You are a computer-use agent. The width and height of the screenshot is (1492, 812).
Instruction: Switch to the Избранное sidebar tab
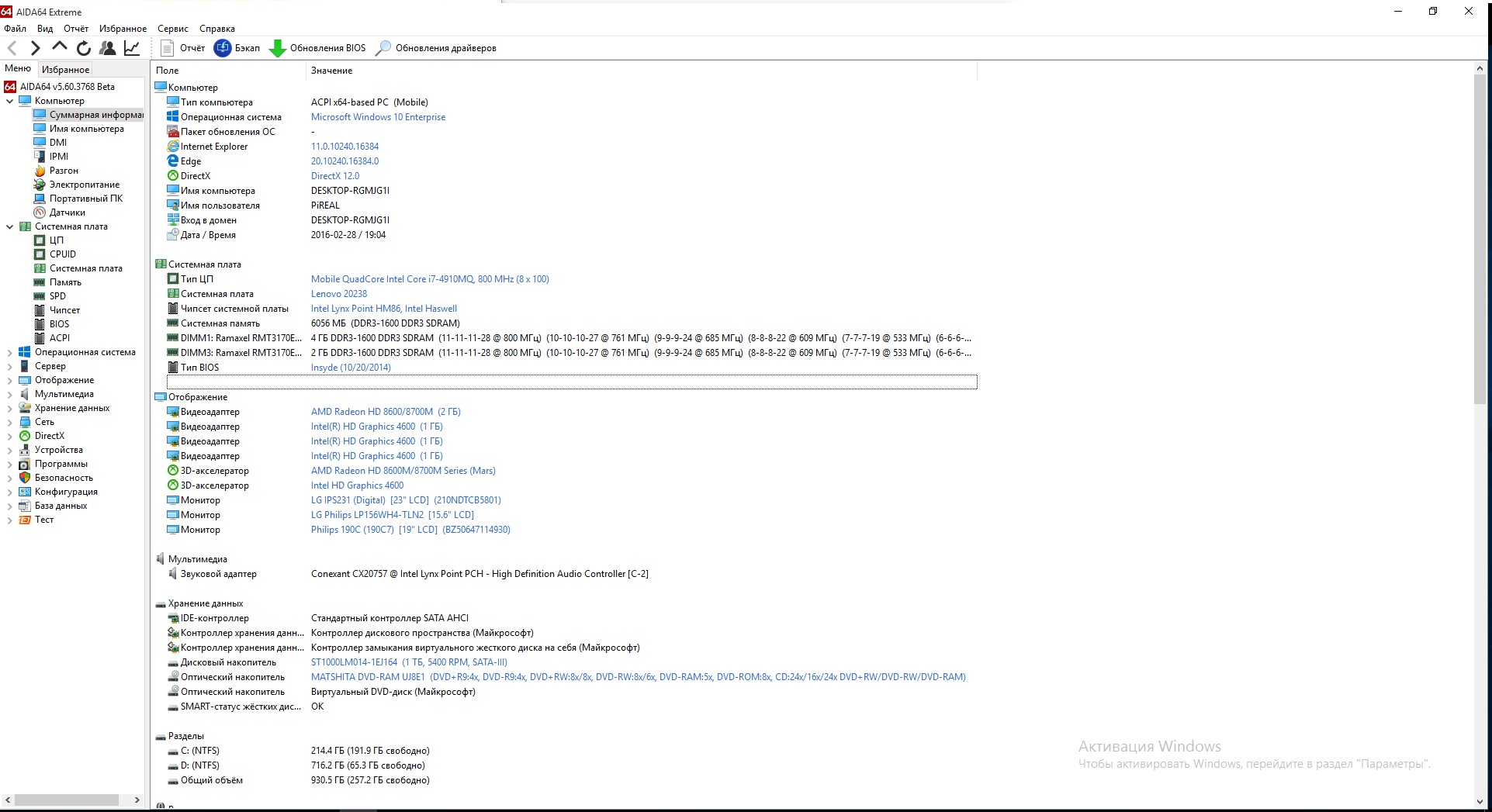pyautogui.click(x=65, y=69)
